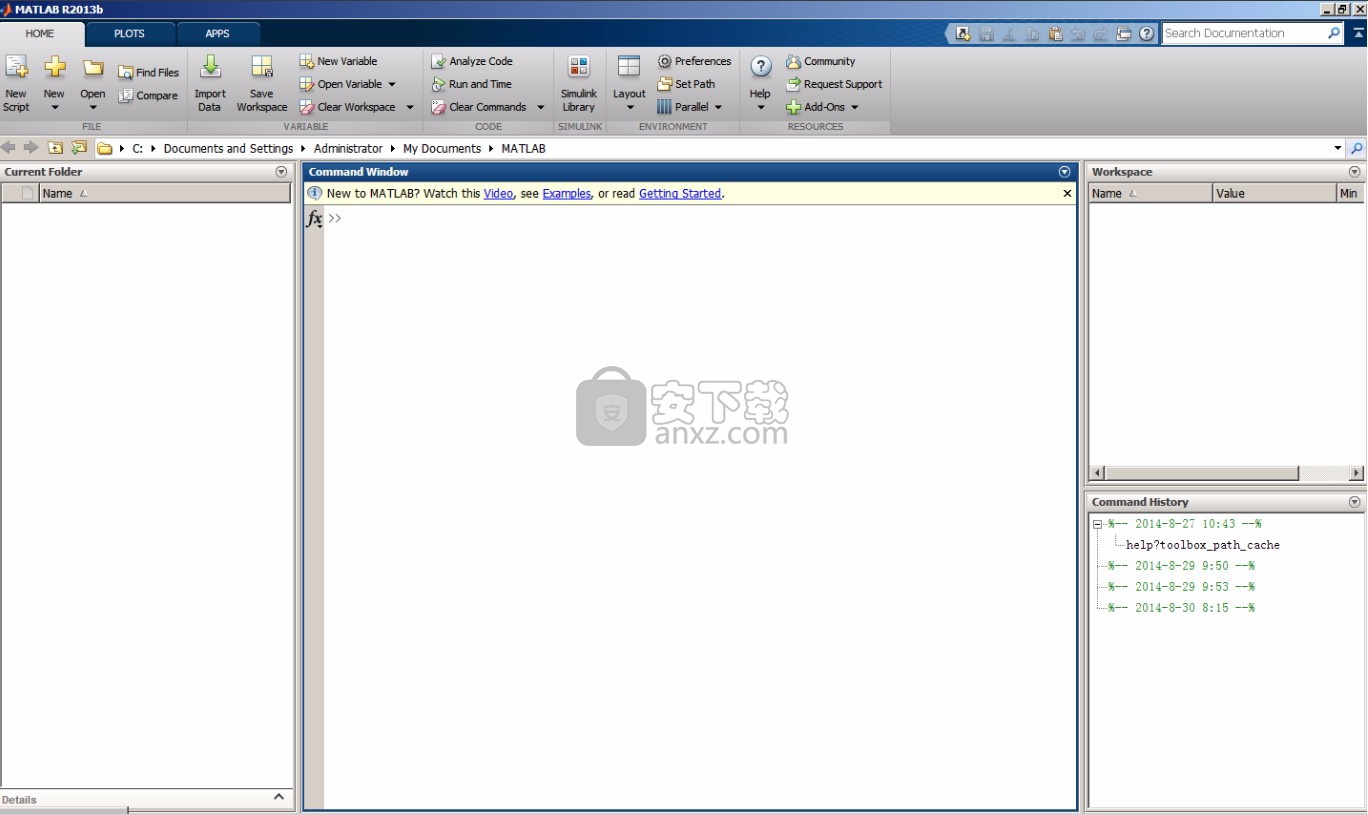Expand Open Variable dropdown arrow
Screen dimensions: 1368x815
coord(392,84)
